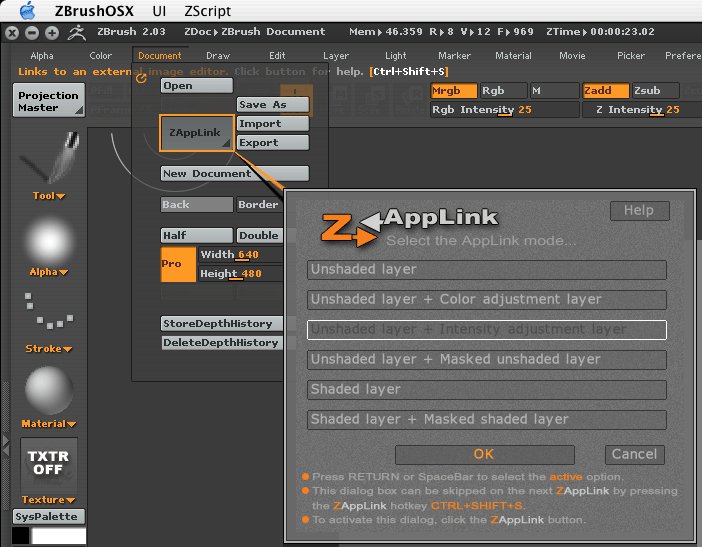Open the ZScript menu

208,11
